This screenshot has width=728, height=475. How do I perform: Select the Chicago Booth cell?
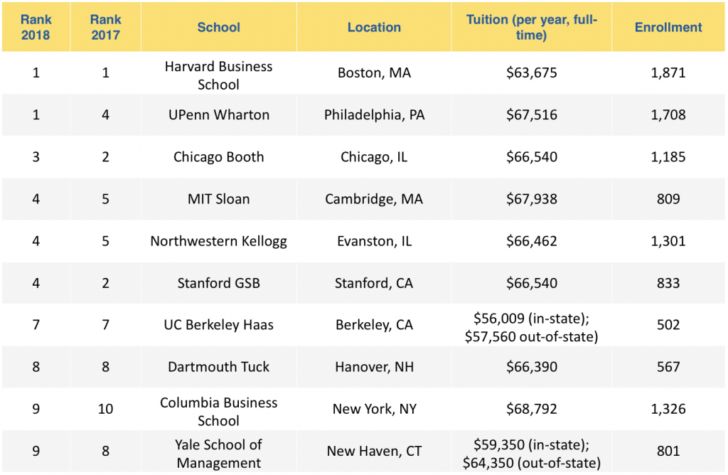(x=219, y=157)
